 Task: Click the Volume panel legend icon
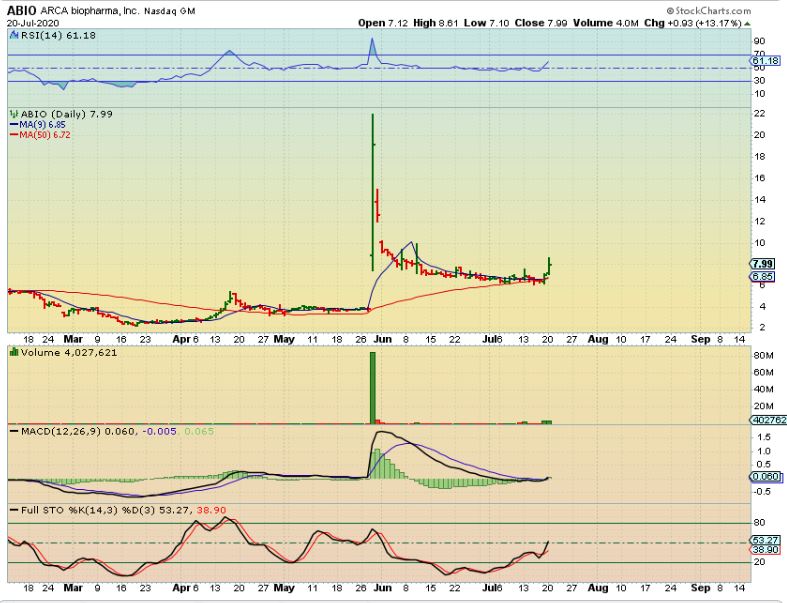12,352
